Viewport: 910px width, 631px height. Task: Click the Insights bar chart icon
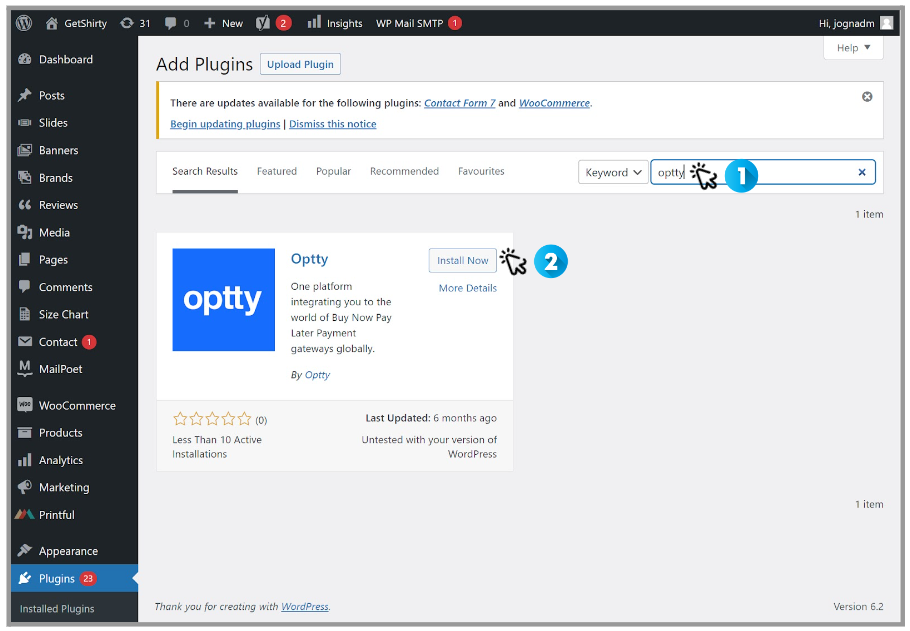coord(314,23)
